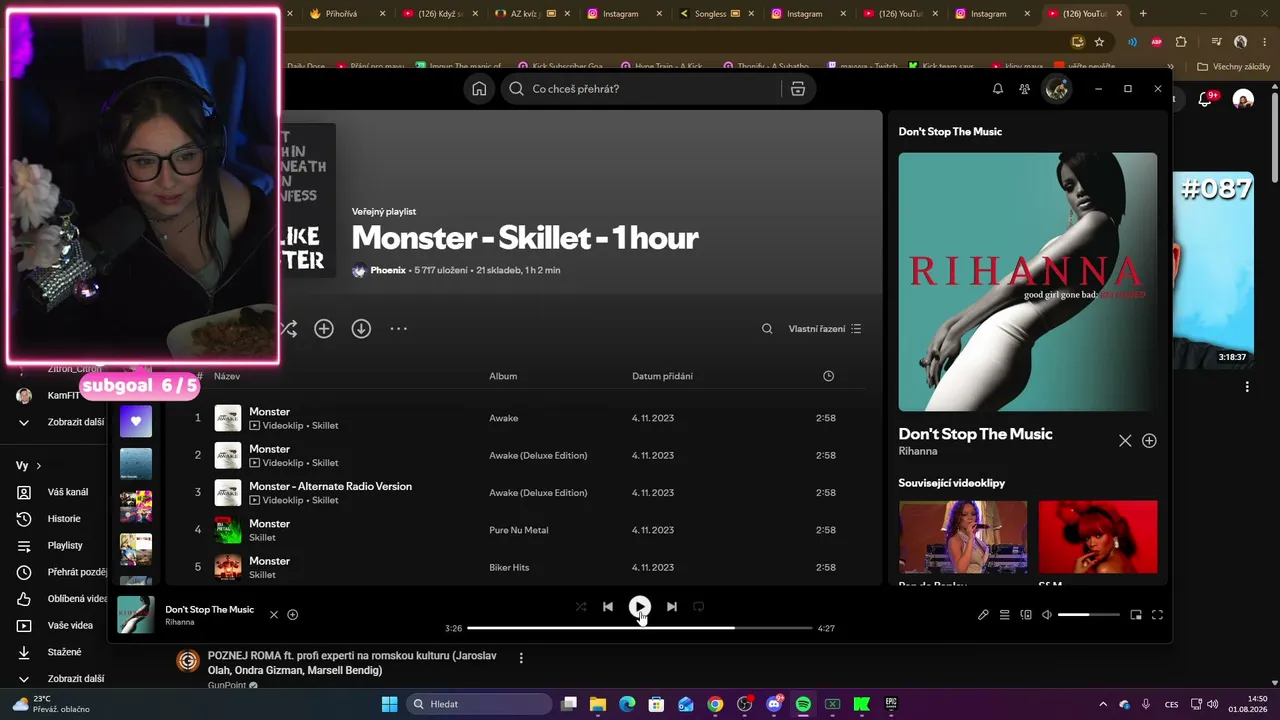Open the browser extensions puzzle menu
Viewport: 1280px width, 720px height.
click(1181, 42)
